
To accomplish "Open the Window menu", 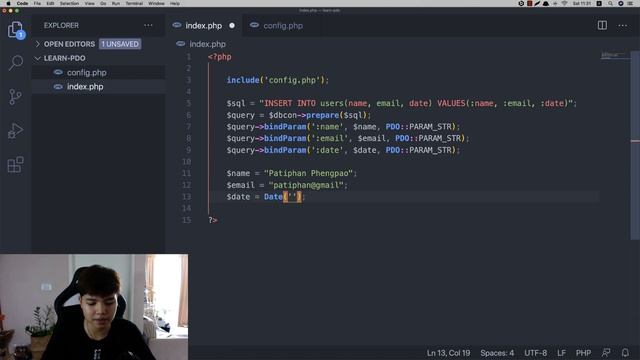I will (156, 3).
